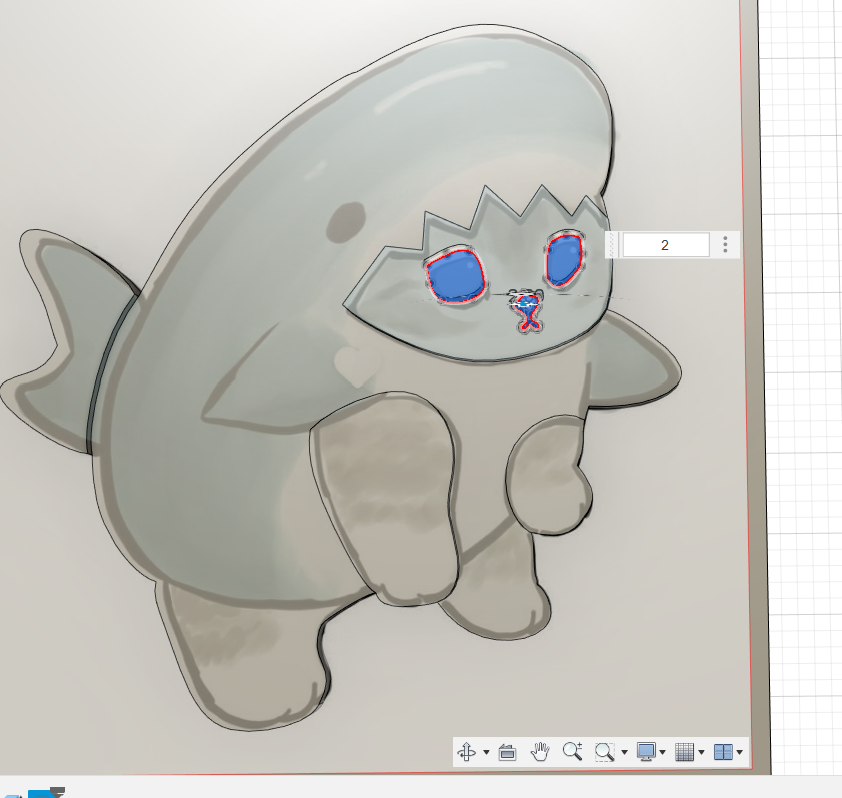Select the Zoom magnifier tool
Image resolution: width=842 pixels, height=798 pixels.
572,751
